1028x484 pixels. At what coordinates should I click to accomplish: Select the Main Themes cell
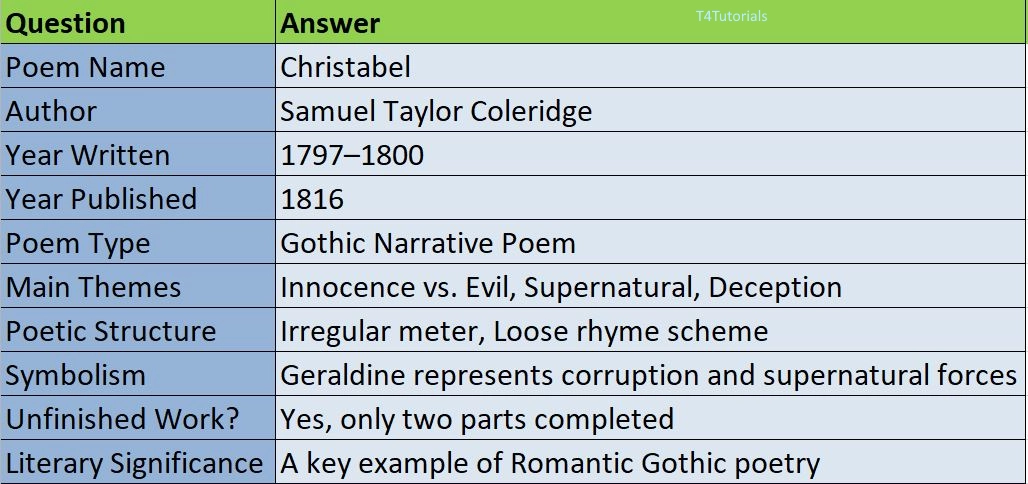click(138, 286)
